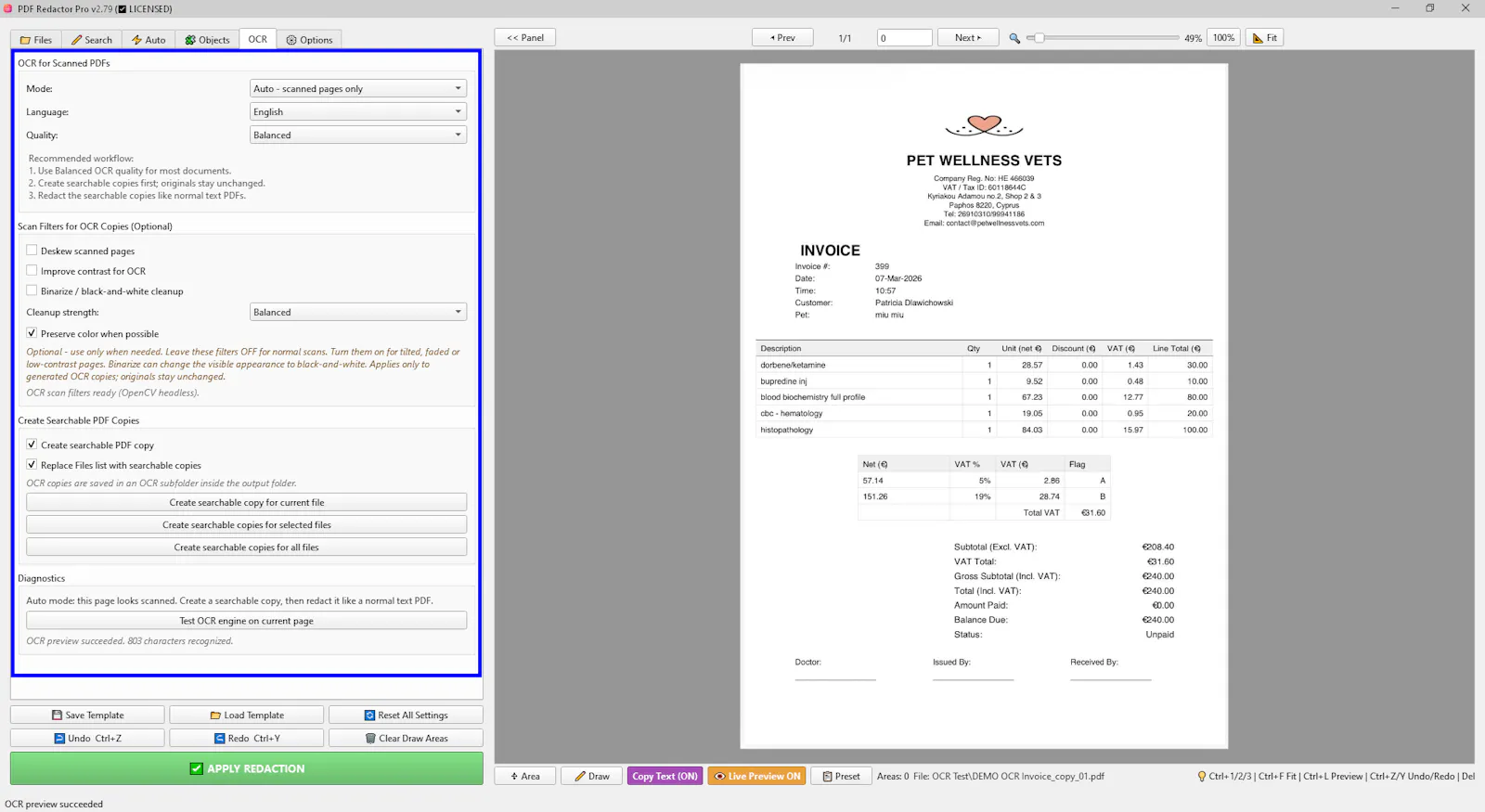Screen dimensions: 1485x812
Task: Click the green APPLY REDACTION button
Action: [246, 768]
